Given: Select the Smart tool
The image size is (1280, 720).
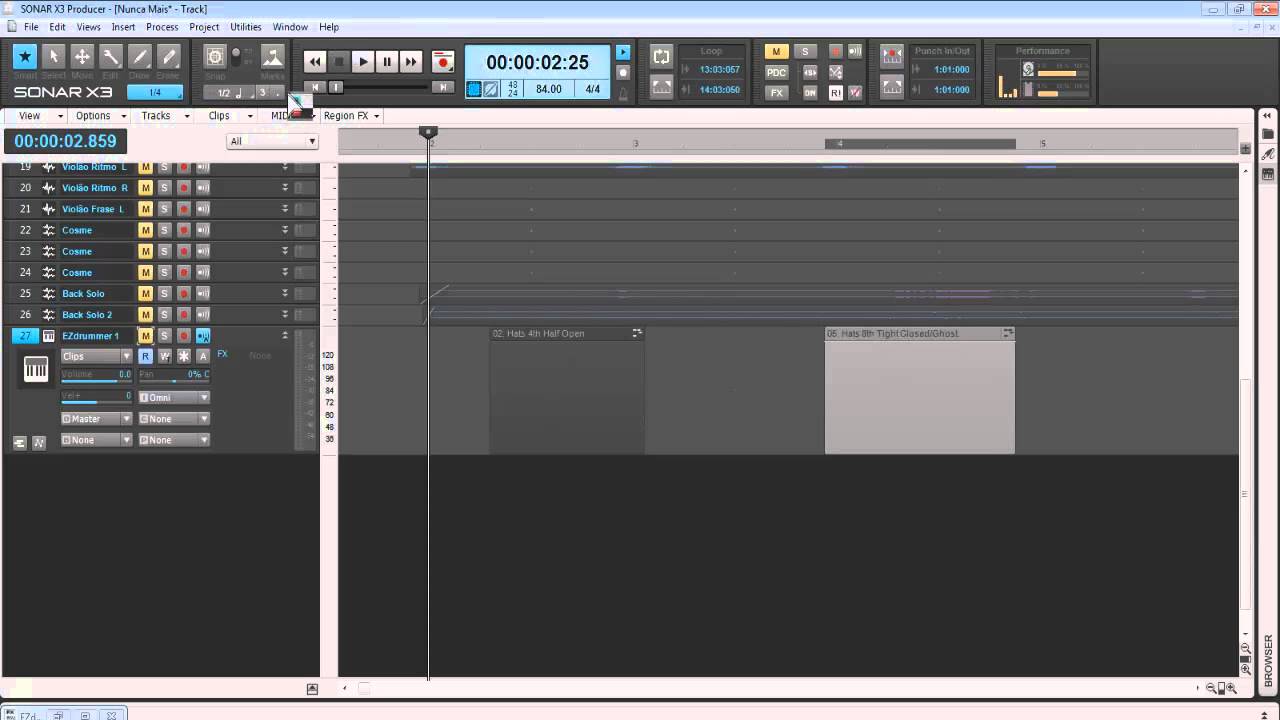Looking at the screenshot, I should pos(25,57).
